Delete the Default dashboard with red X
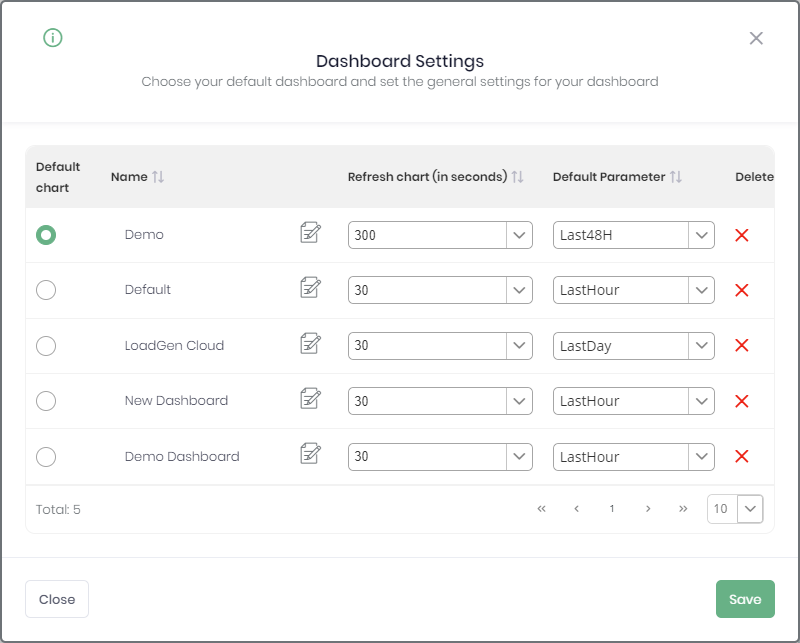 742,290
